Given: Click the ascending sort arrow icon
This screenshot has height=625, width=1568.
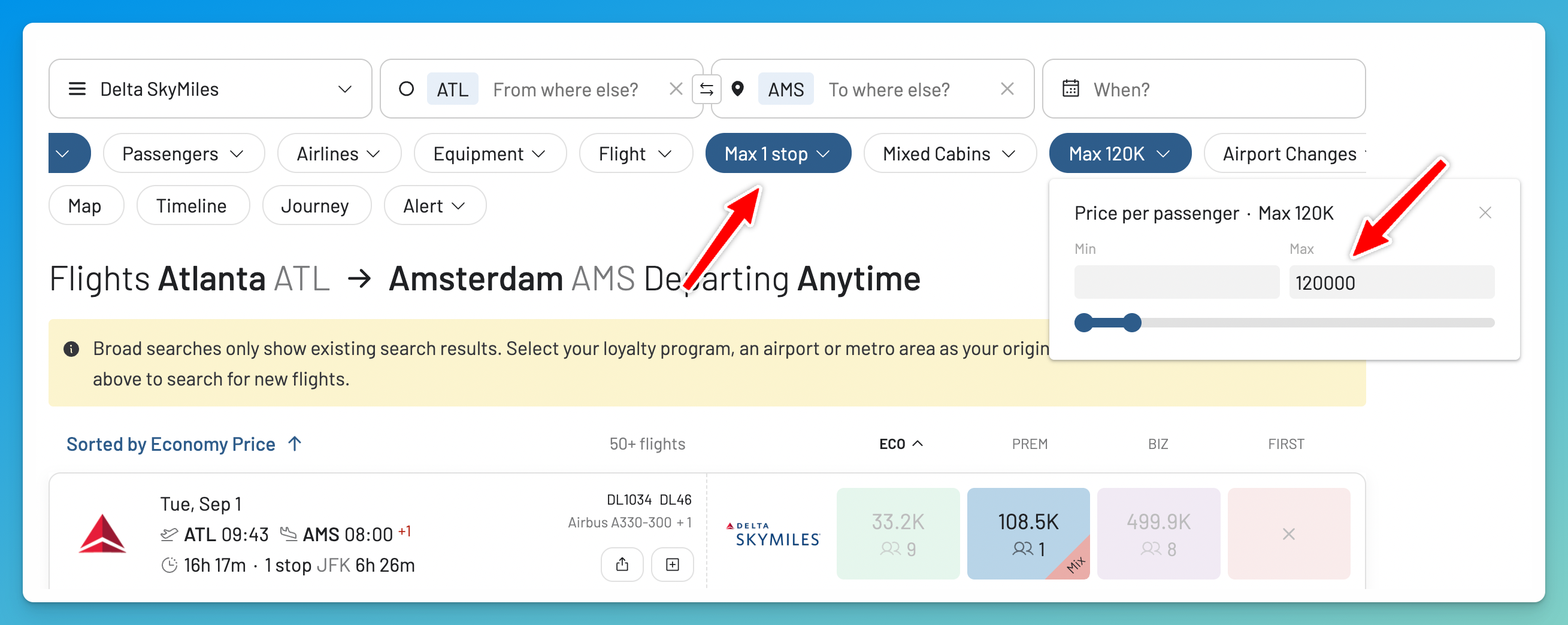Looking at the screenshot, I should pos(295,443).
